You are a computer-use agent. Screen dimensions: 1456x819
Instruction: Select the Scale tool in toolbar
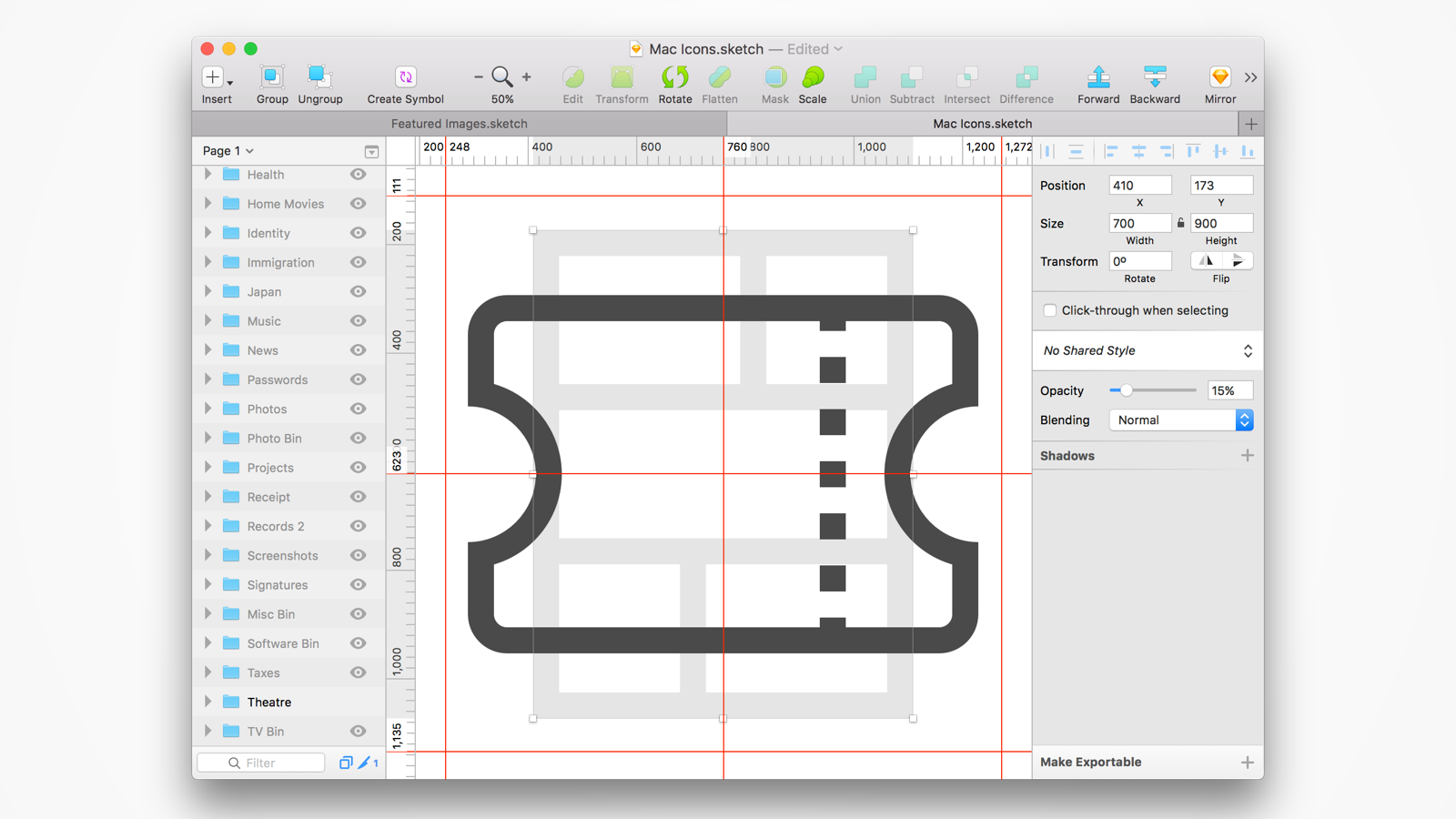[x=813, y=78]
